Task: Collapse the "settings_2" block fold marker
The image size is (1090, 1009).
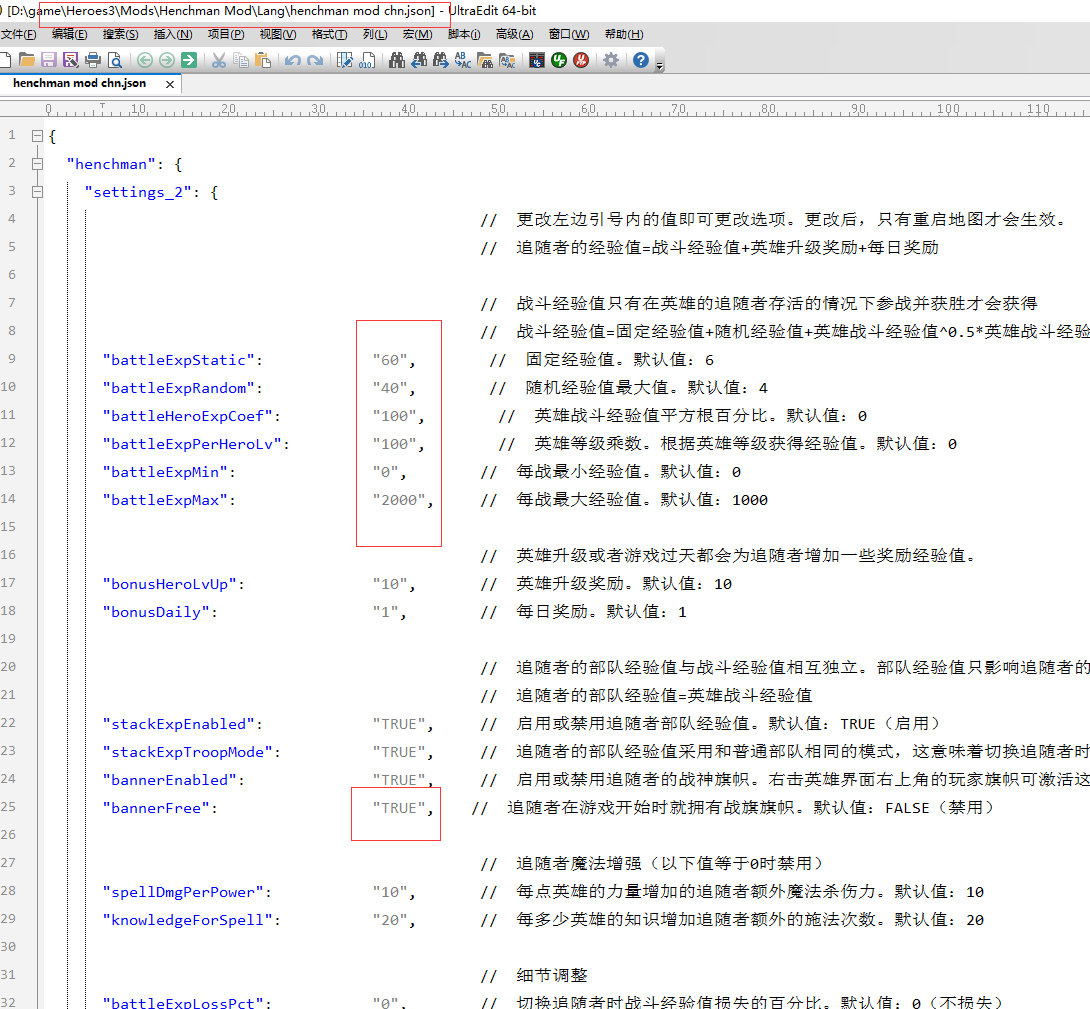Action: coord(37,192)
